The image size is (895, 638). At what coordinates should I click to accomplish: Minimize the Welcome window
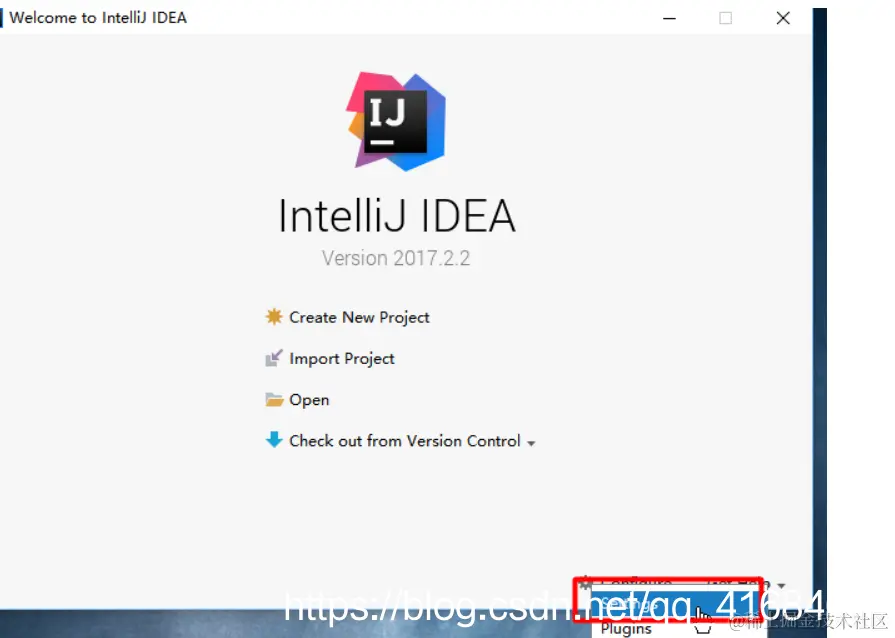click(669, 18)
